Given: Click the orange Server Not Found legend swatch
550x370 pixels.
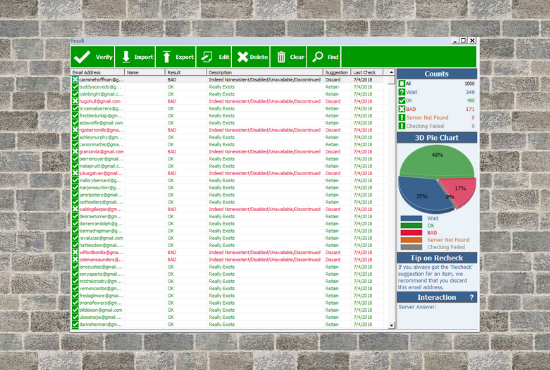Looking at the screenshot, I should click(x=411, y=240).
